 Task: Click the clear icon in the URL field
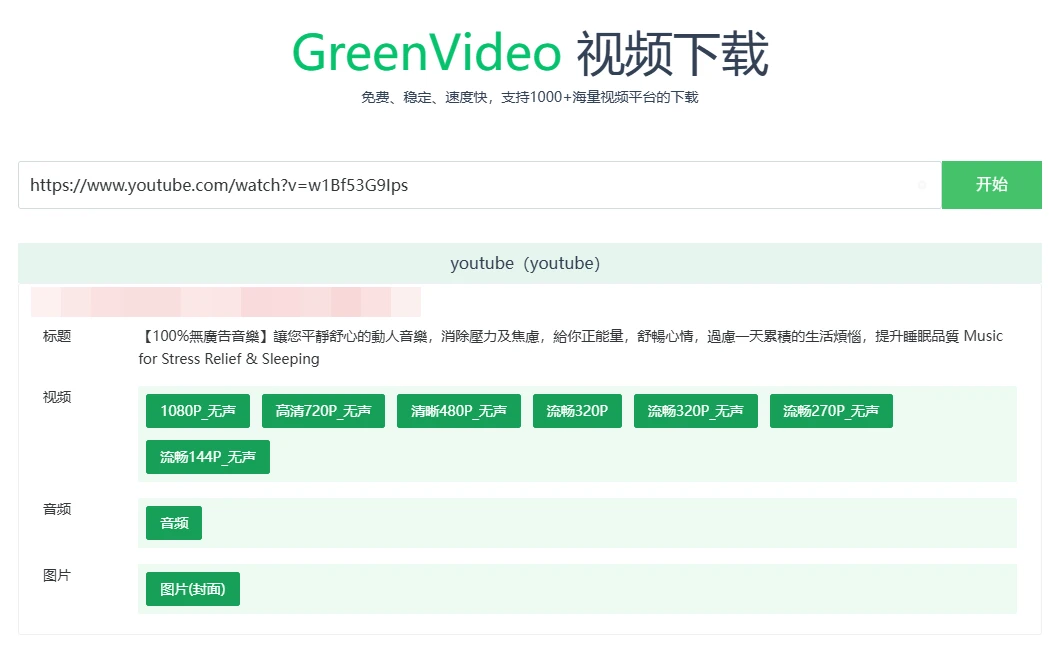(x=921, y=185)
